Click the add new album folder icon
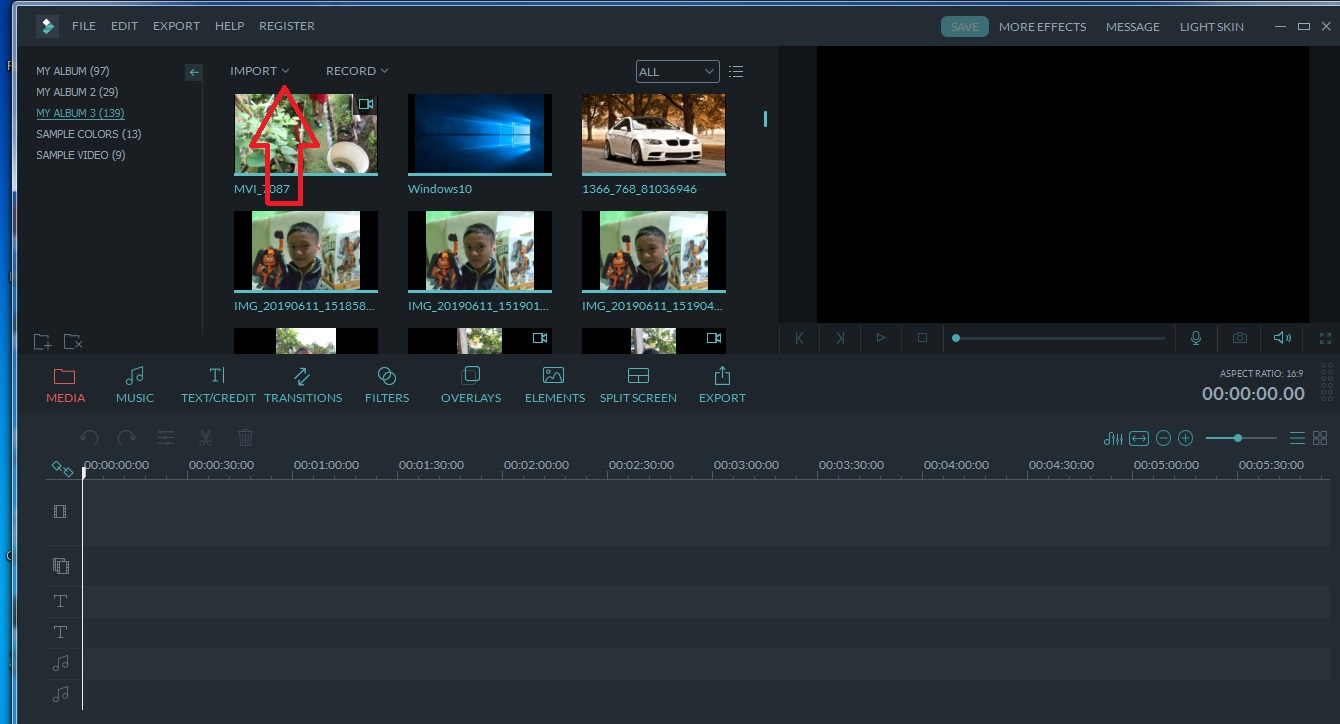This screenshot has width=1340, height=724. coord(42,342)
